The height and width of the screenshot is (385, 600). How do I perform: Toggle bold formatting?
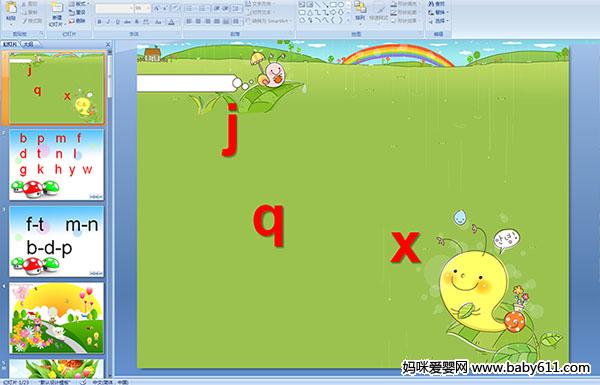click(x=99, y=22)
